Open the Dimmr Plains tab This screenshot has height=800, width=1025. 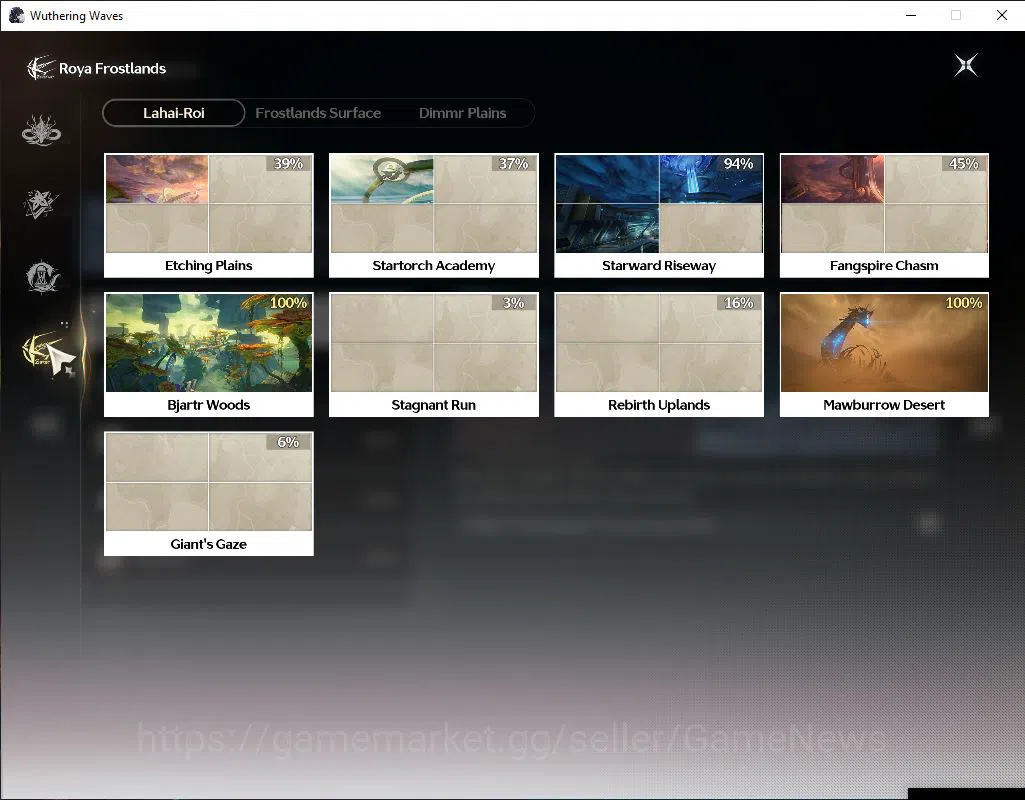click(x=462, y=113)
